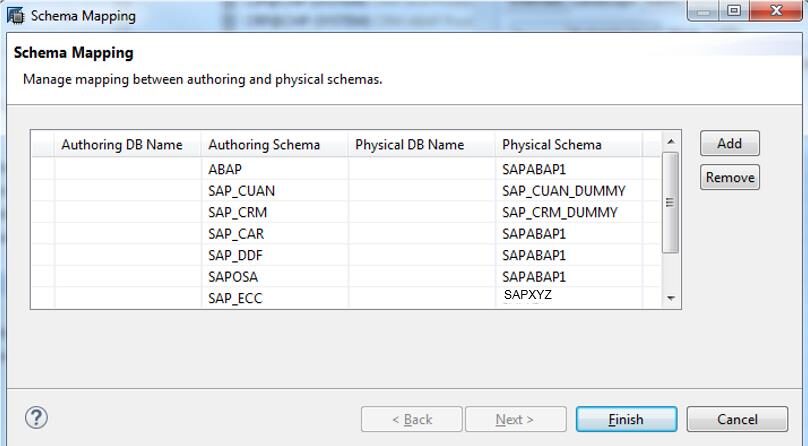The image size is (808, 446).
Task: Click the vertical scrollbar thumb in the table
Action: [671, 202]
